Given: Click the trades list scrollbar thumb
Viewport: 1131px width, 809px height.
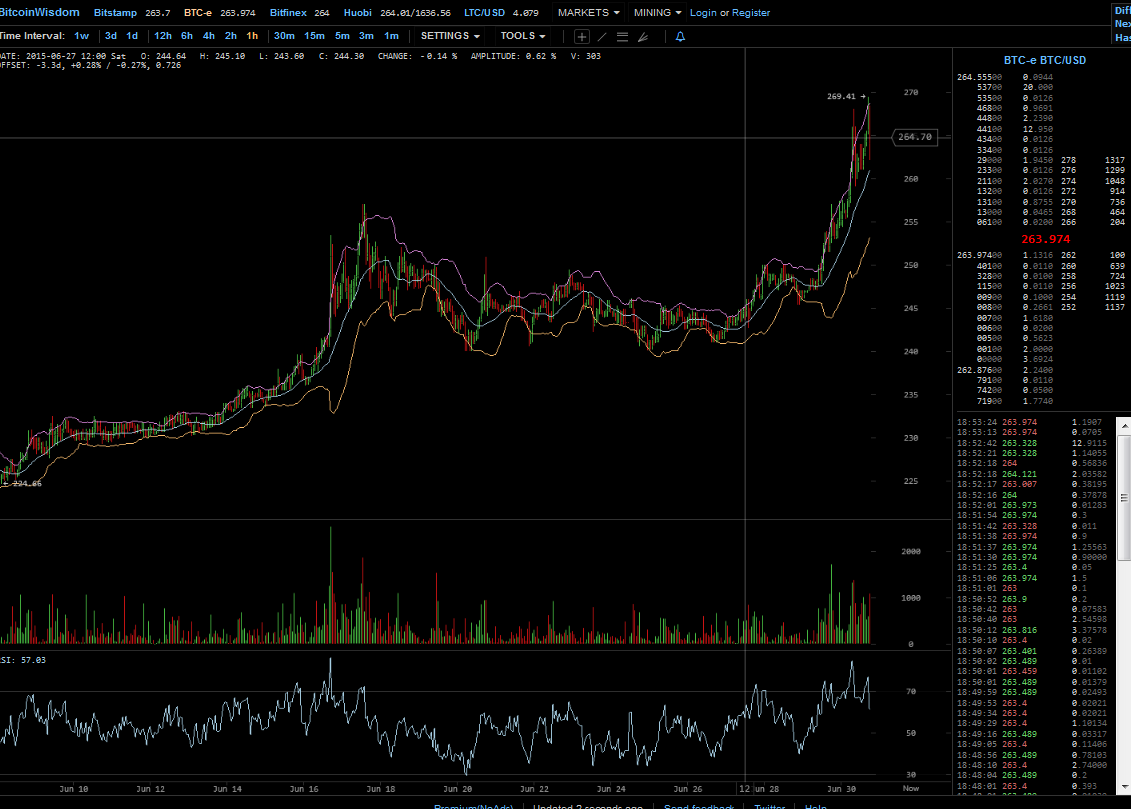Looking at the screenshot, I should click(1124, 498).
